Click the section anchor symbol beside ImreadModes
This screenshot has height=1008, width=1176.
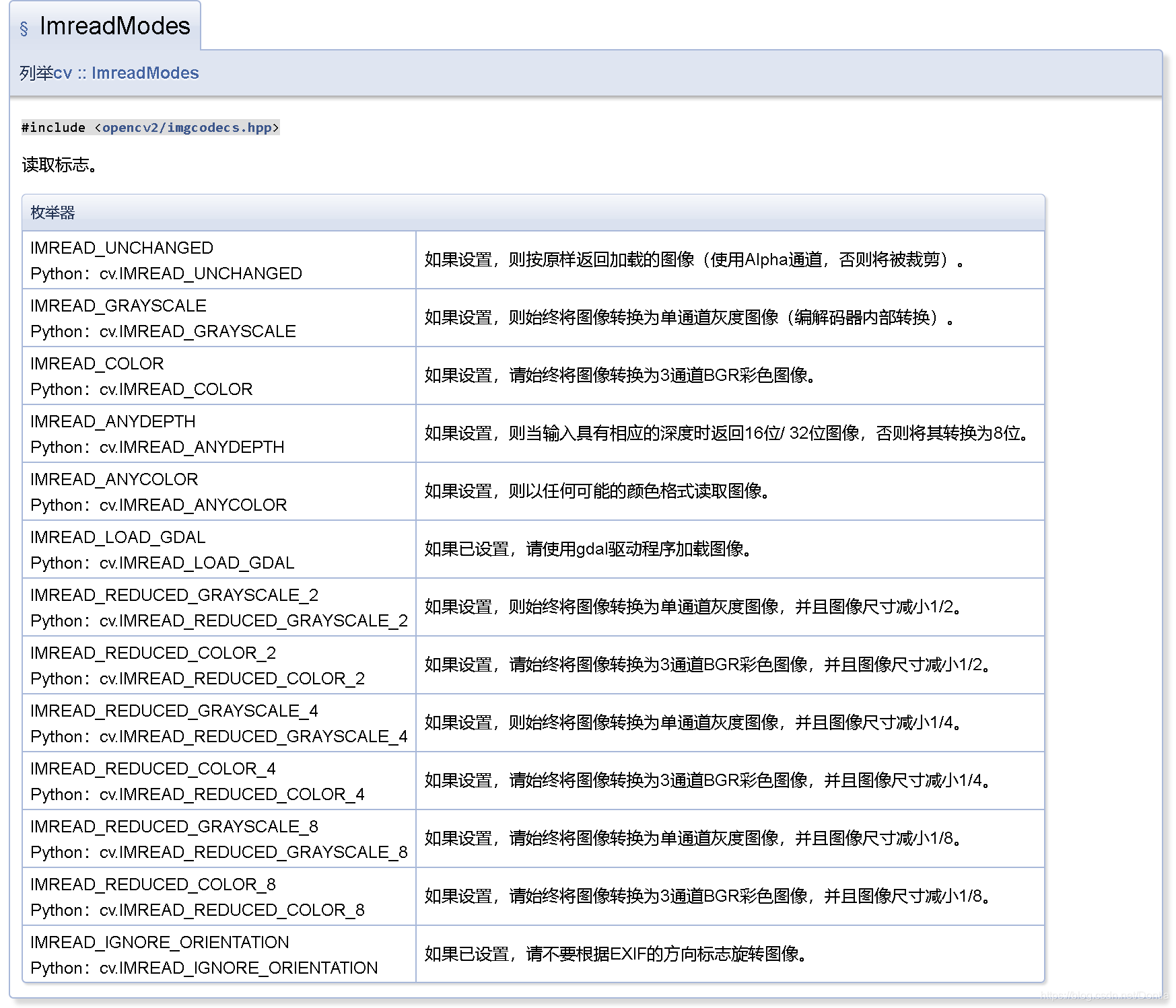click(24, 28)
